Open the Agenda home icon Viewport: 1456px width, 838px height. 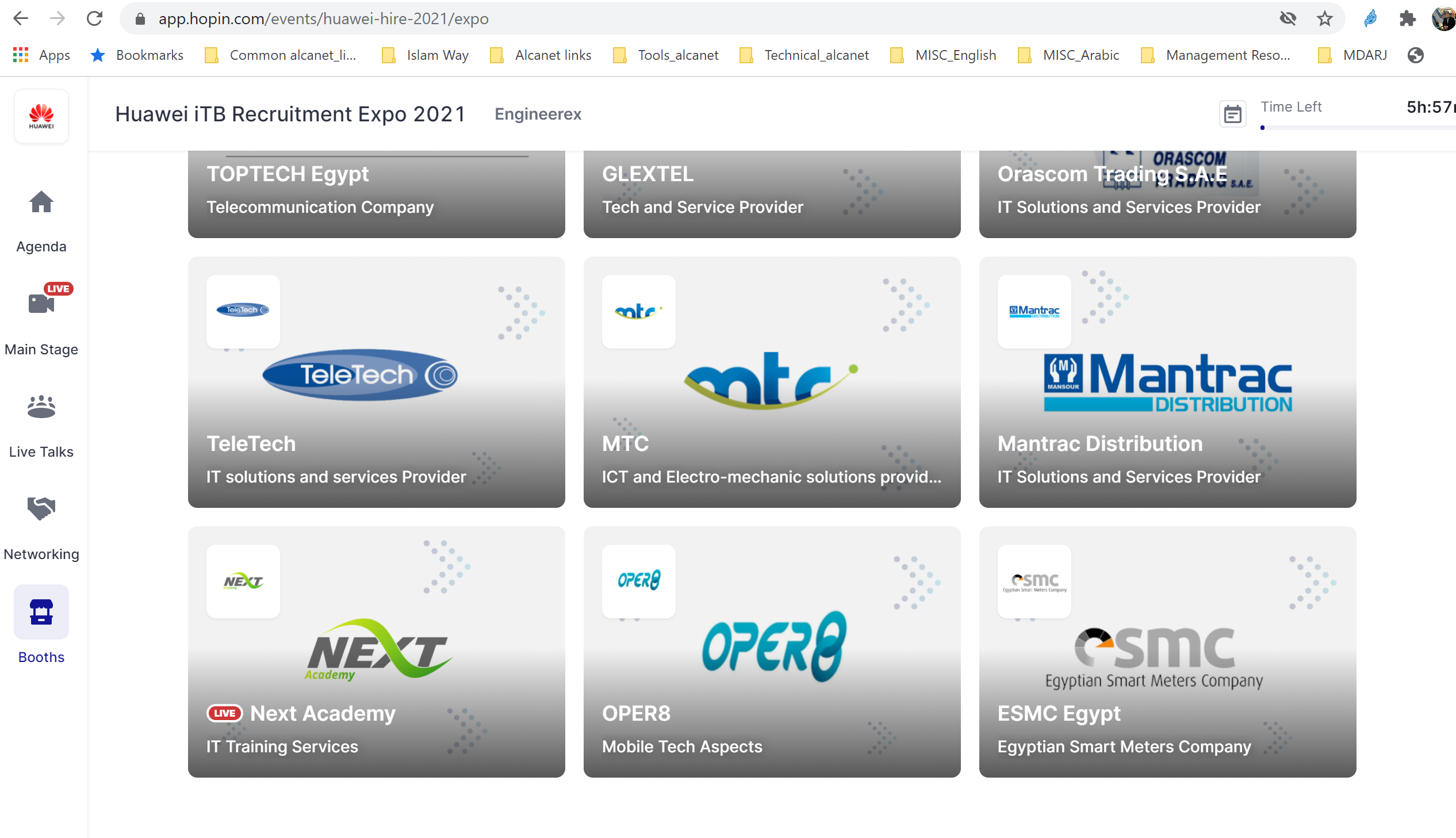click(x=41, y=202)
